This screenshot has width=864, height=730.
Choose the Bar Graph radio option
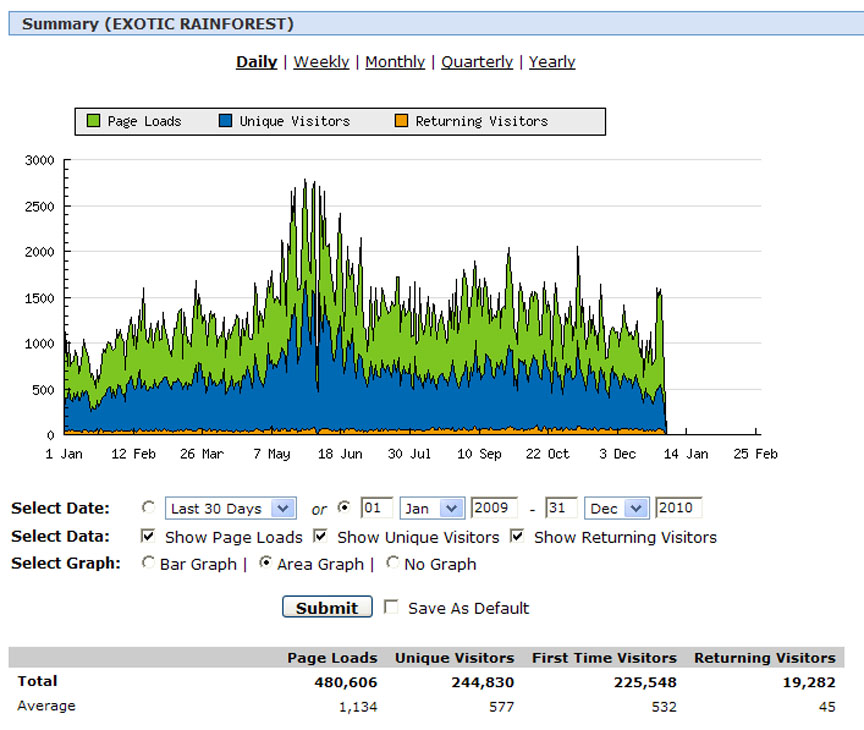(148, 563)
